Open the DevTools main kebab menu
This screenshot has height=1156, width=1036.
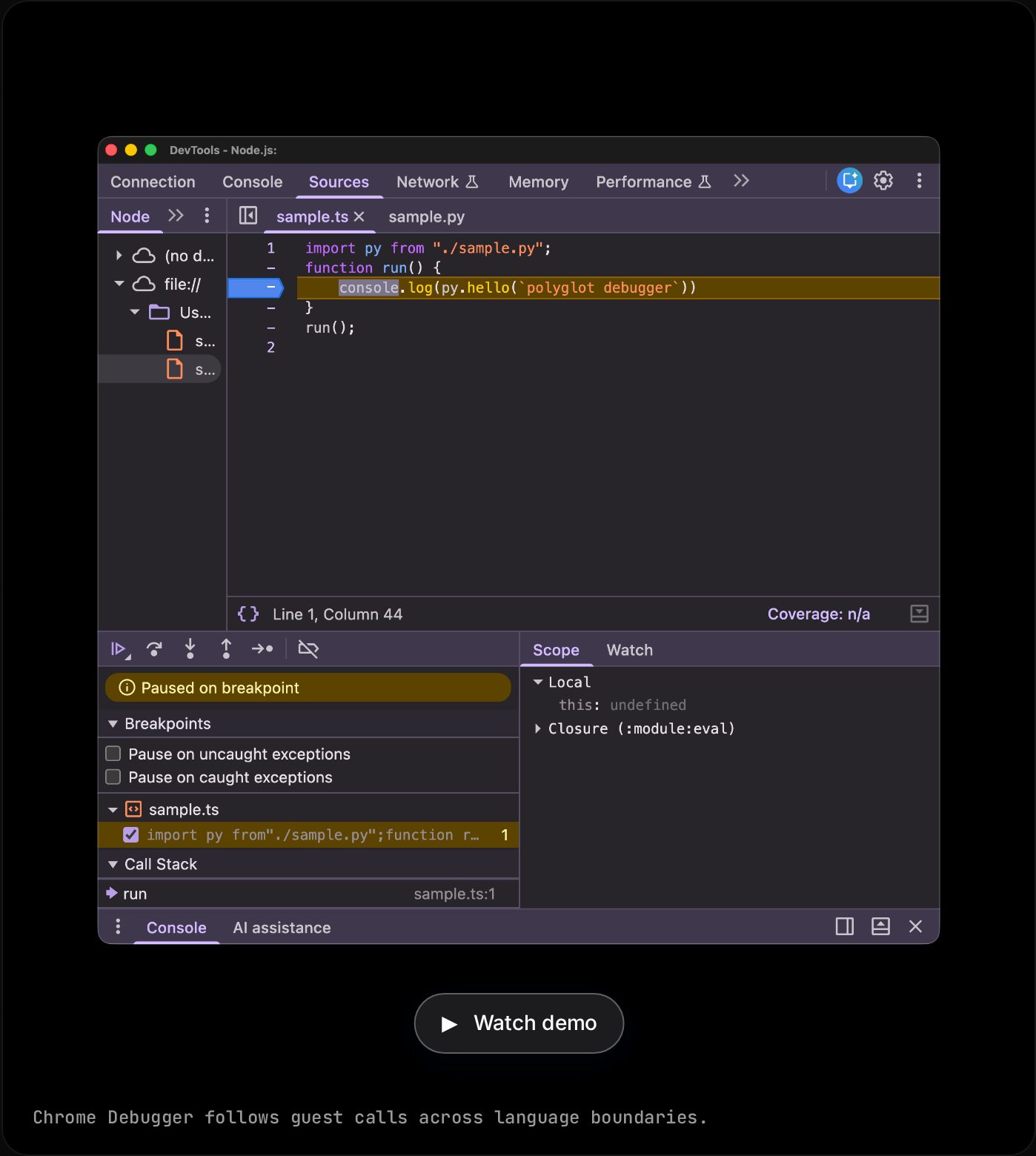(919, 181)
